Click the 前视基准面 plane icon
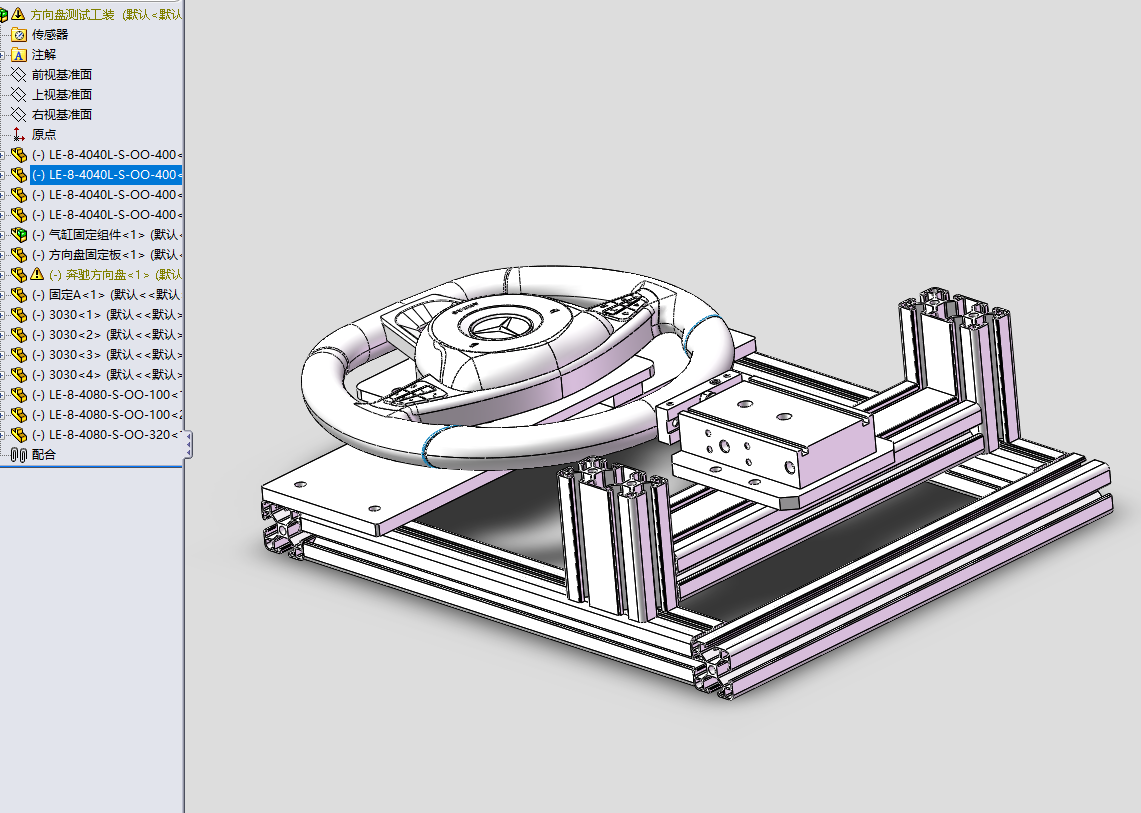The width and height of the screenshot is (1141, 813). [x=19, y=74]
